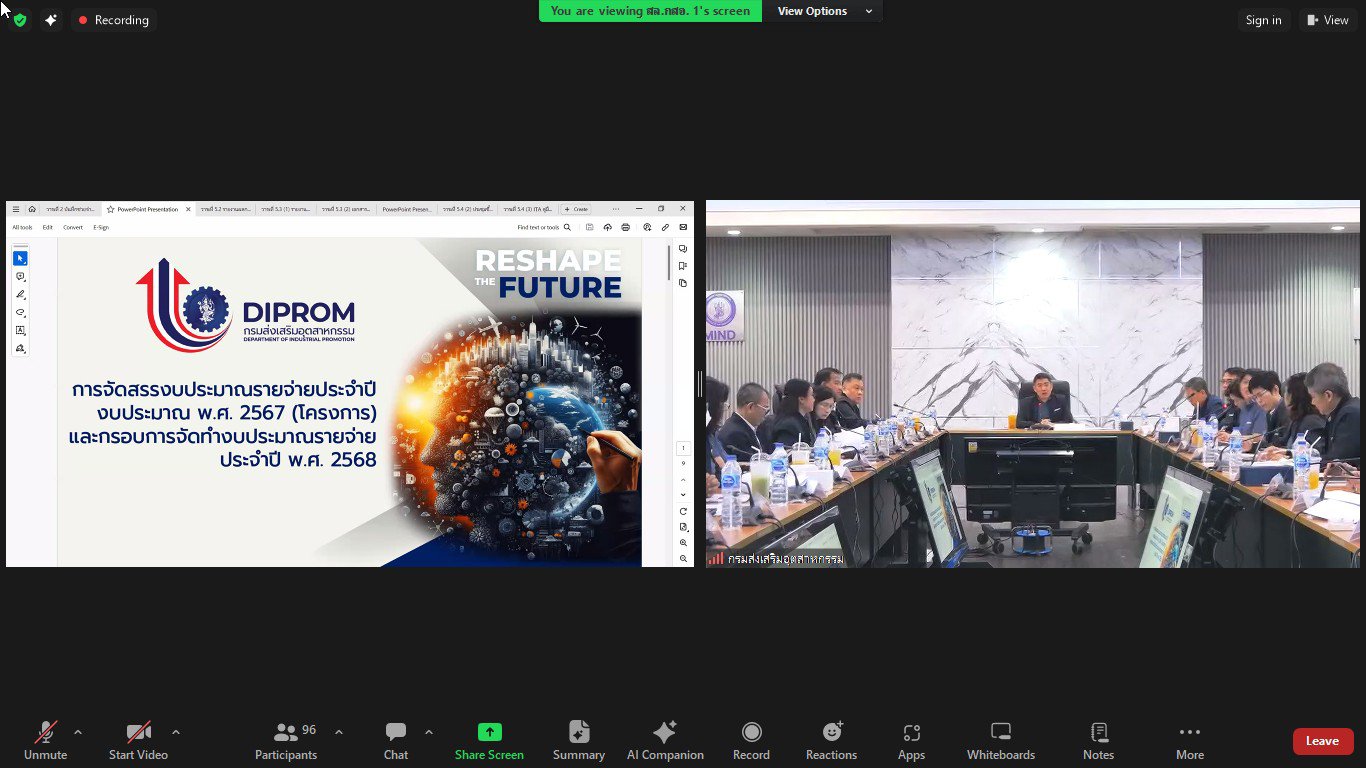Open the Convert menu in Acrobat
The height and width of the screenshot is (768, 1366).
73,227
